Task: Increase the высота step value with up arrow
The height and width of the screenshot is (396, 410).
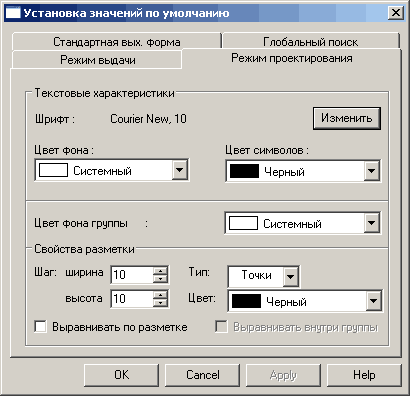Action: (x=160, y=294)
